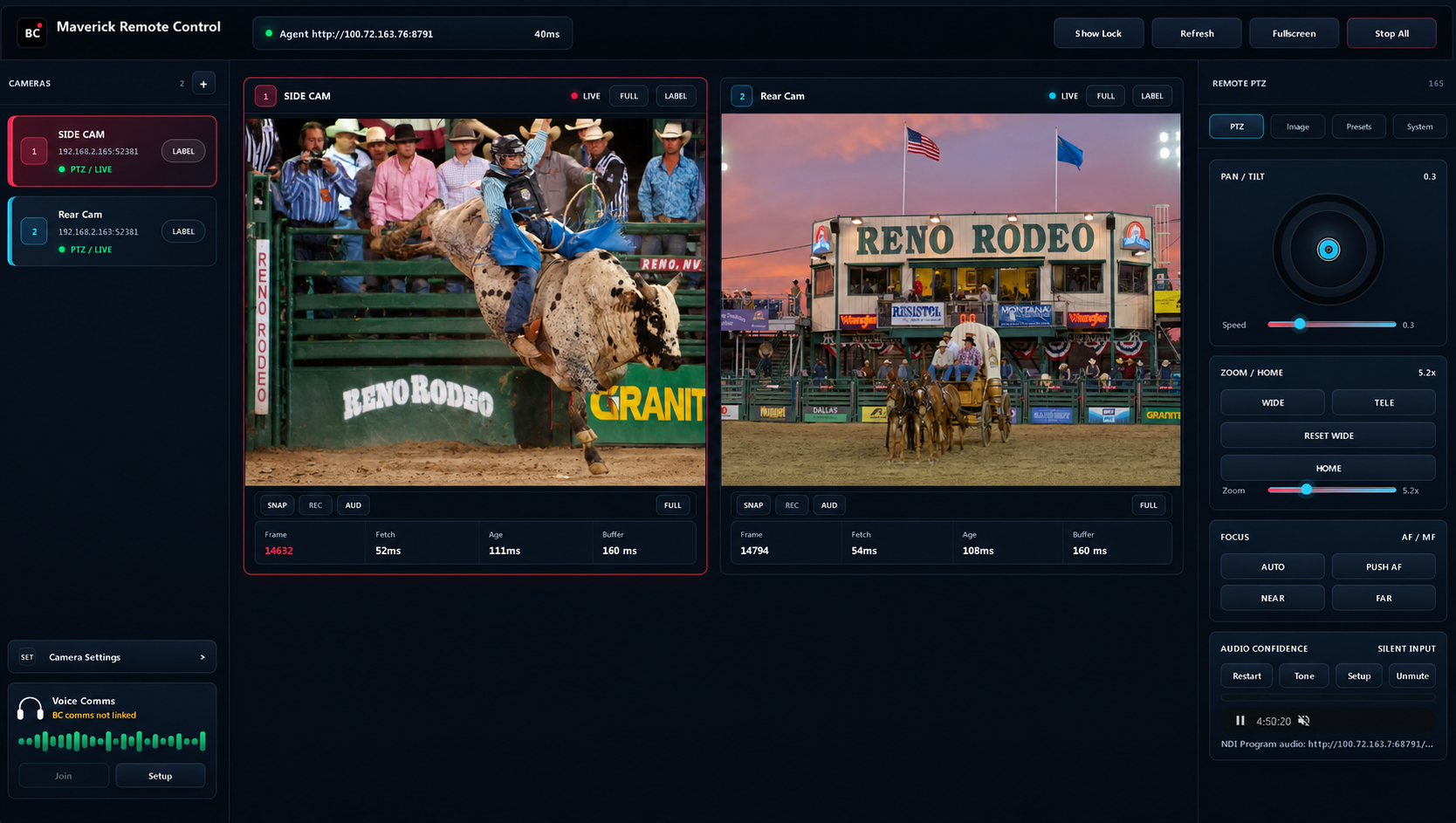
Task: Click the number 1 badge in SIDE CAM viewer header
Action: (x=265, y=96)
